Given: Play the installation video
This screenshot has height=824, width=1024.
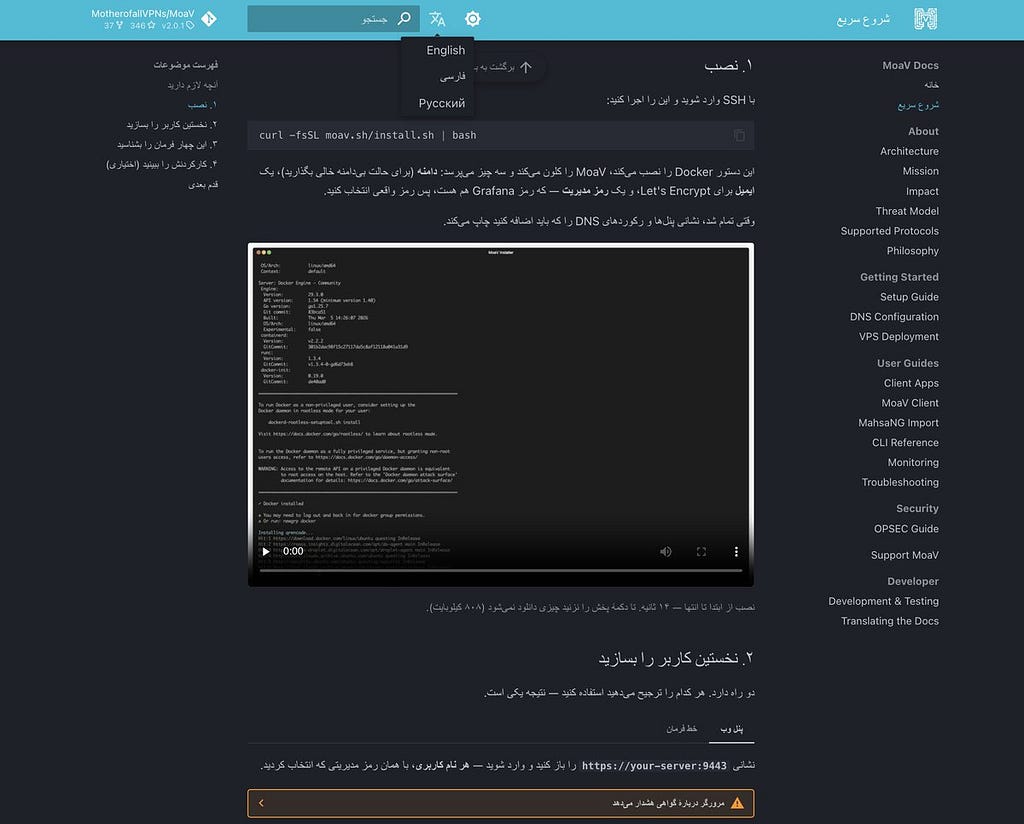Looking at the screenshot, I should click(266, 551).
